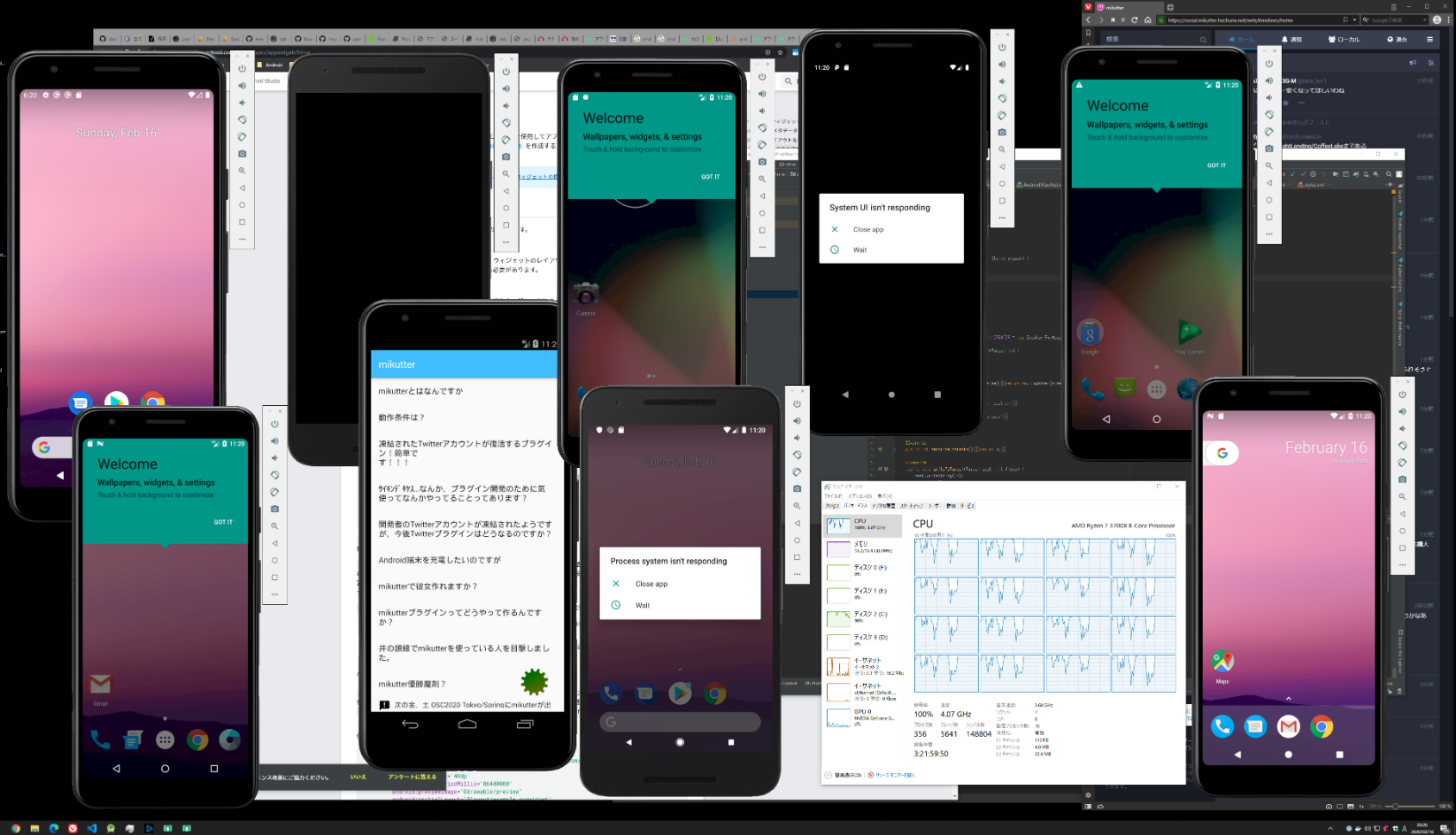Click Close app in System UI dialog
The image size is (1456, 835).
pyautogui.click(x=868, y=230)
